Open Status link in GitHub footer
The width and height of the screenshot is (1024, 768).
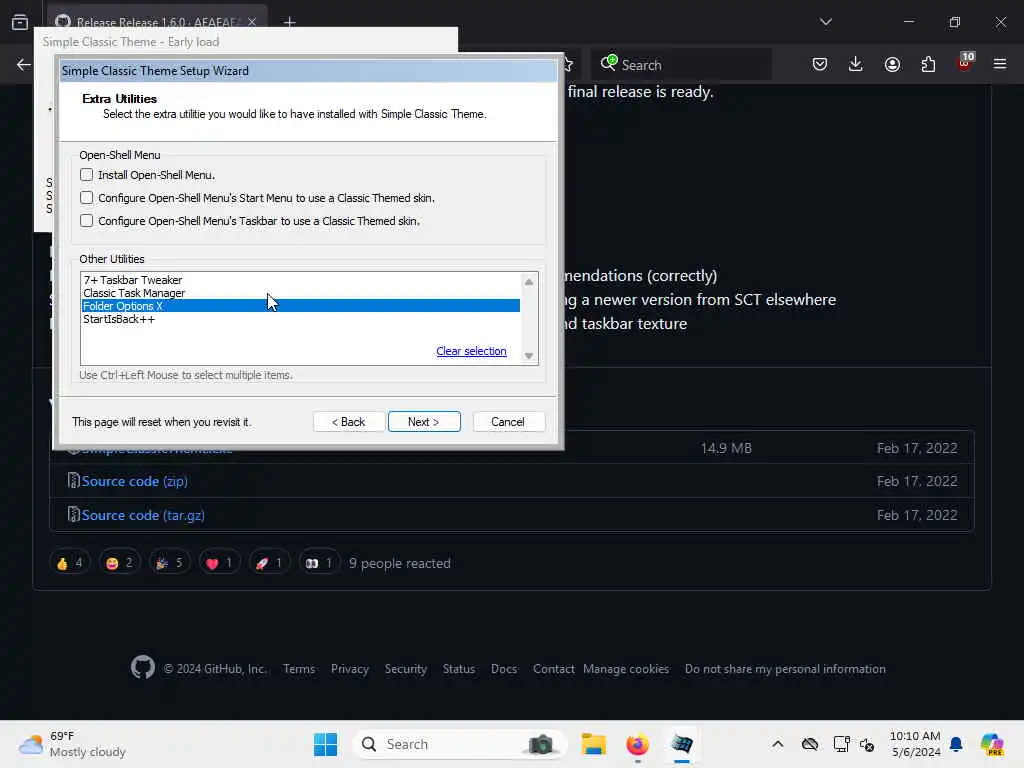458,669
